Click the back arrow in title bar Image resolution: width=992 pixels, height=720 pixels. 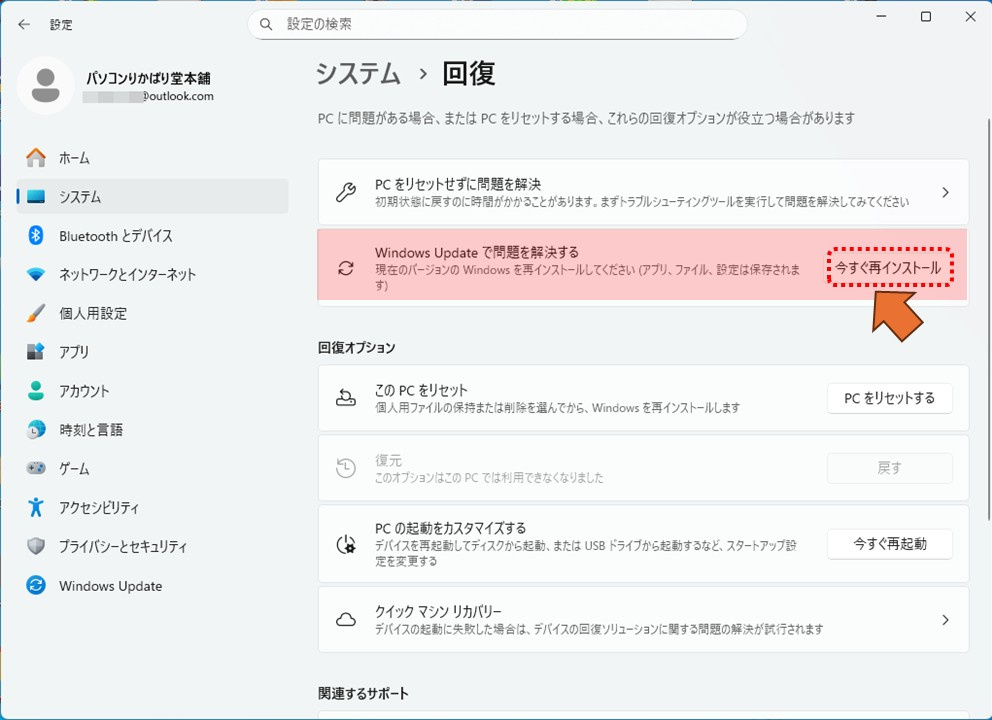tap(24, 24)
